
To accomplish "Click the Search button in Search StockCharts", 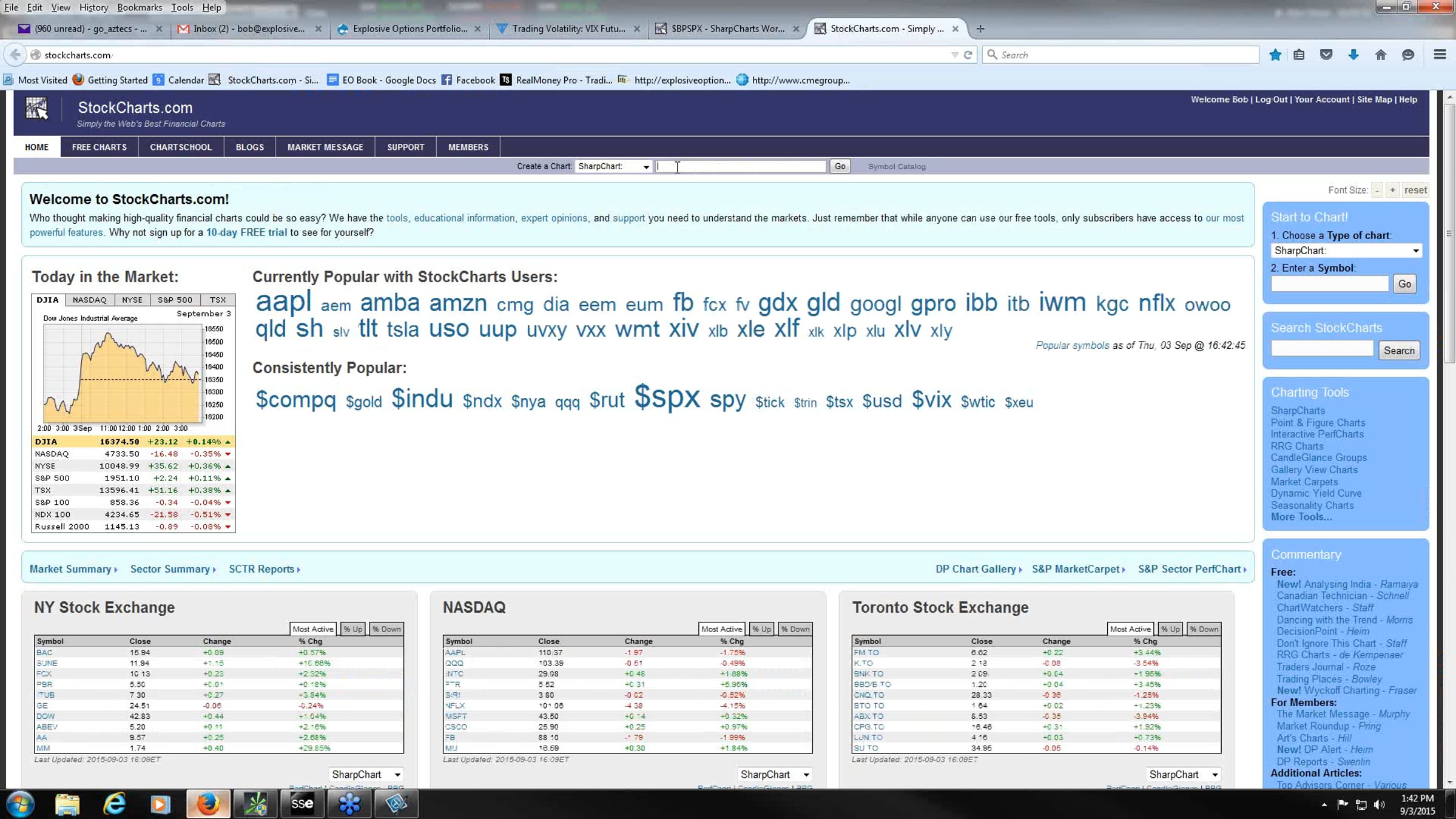I will [1398, 351].
